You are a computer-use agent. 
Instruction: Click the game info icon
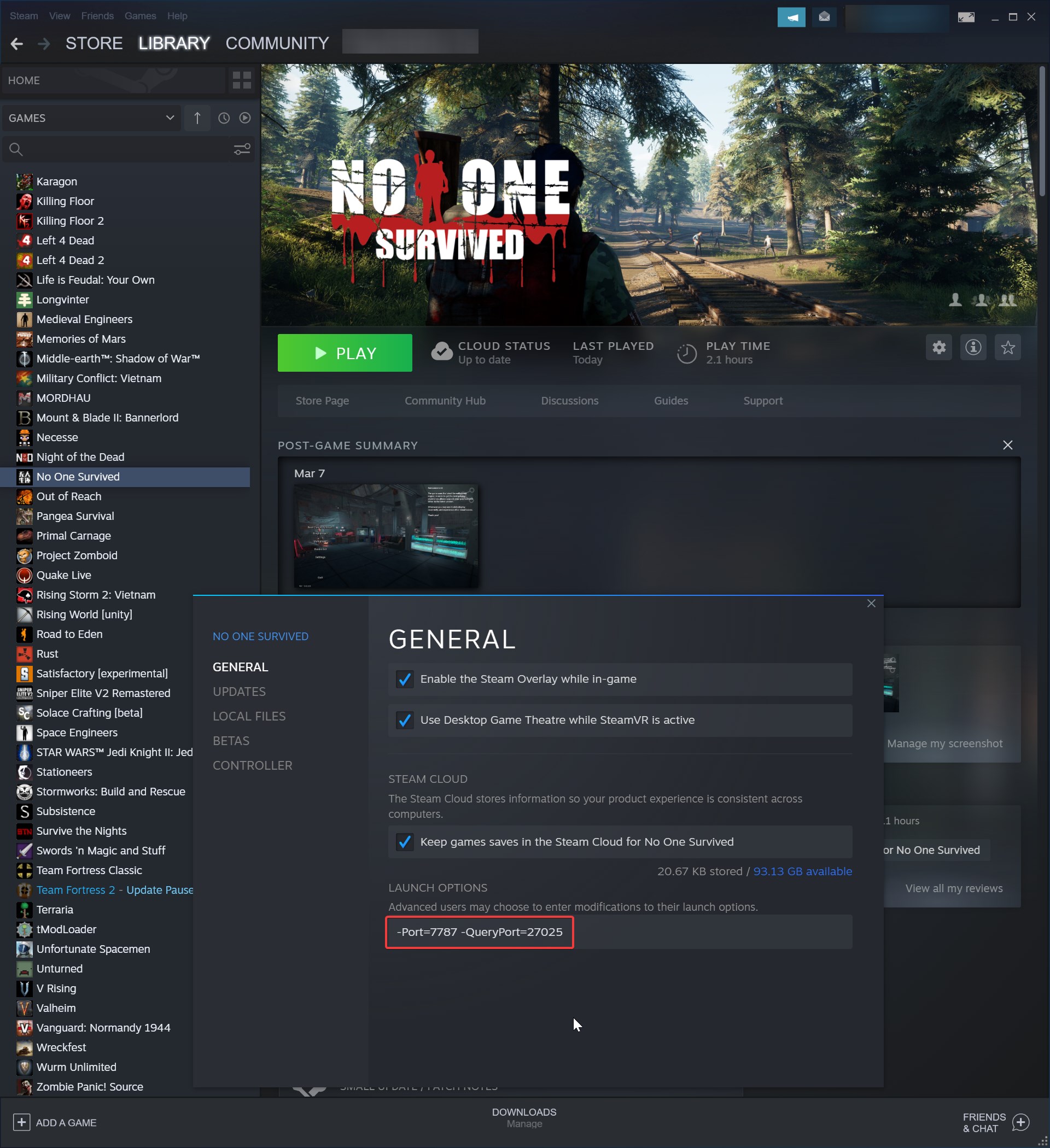[973, 347]
